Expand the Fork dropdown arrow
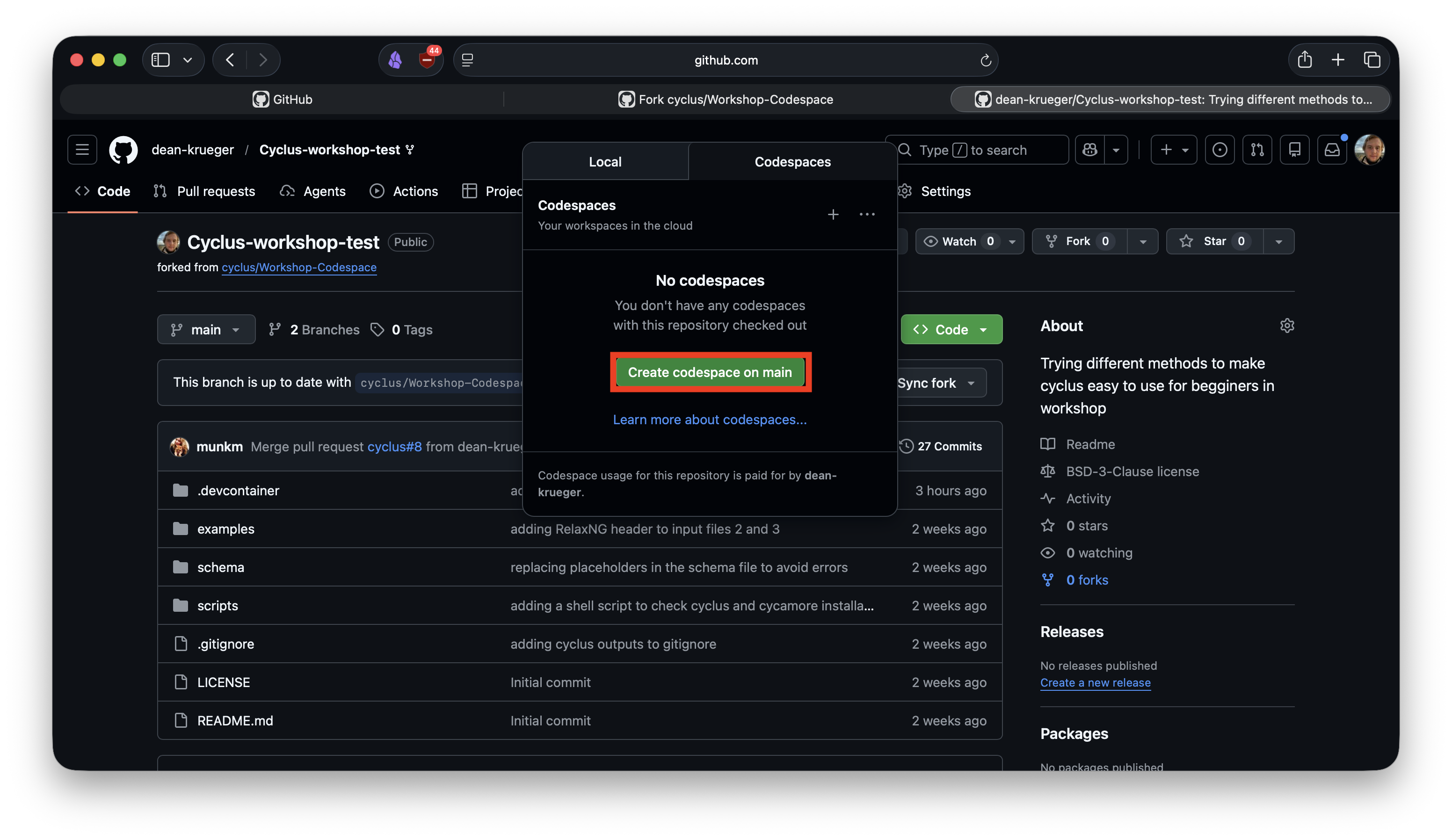Image resolution: width=1452 pixels, height=840 pixels. (x=1143, y=241)
